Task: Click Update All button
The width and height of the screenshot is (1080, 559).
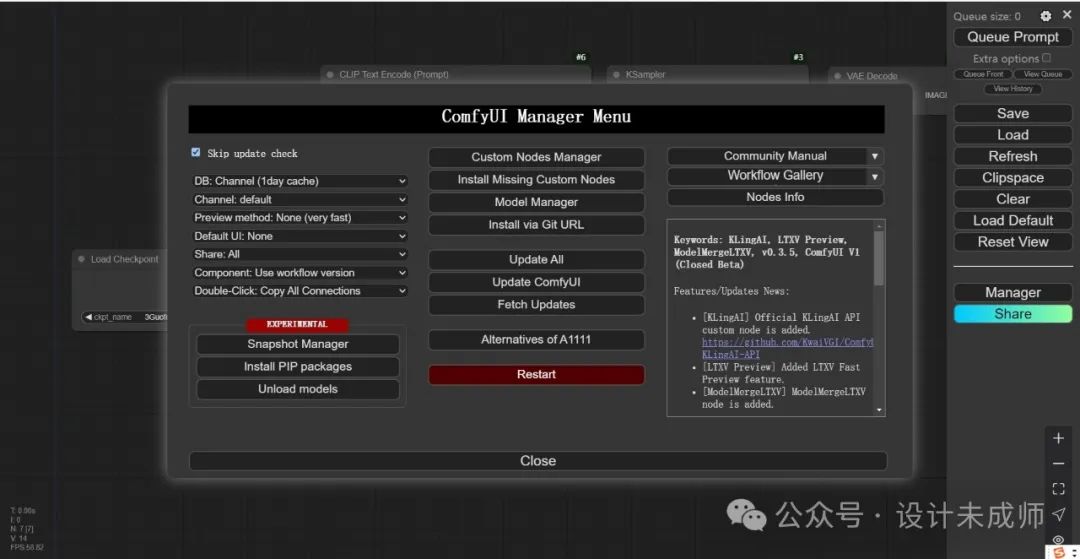Action: pos(536,260)
